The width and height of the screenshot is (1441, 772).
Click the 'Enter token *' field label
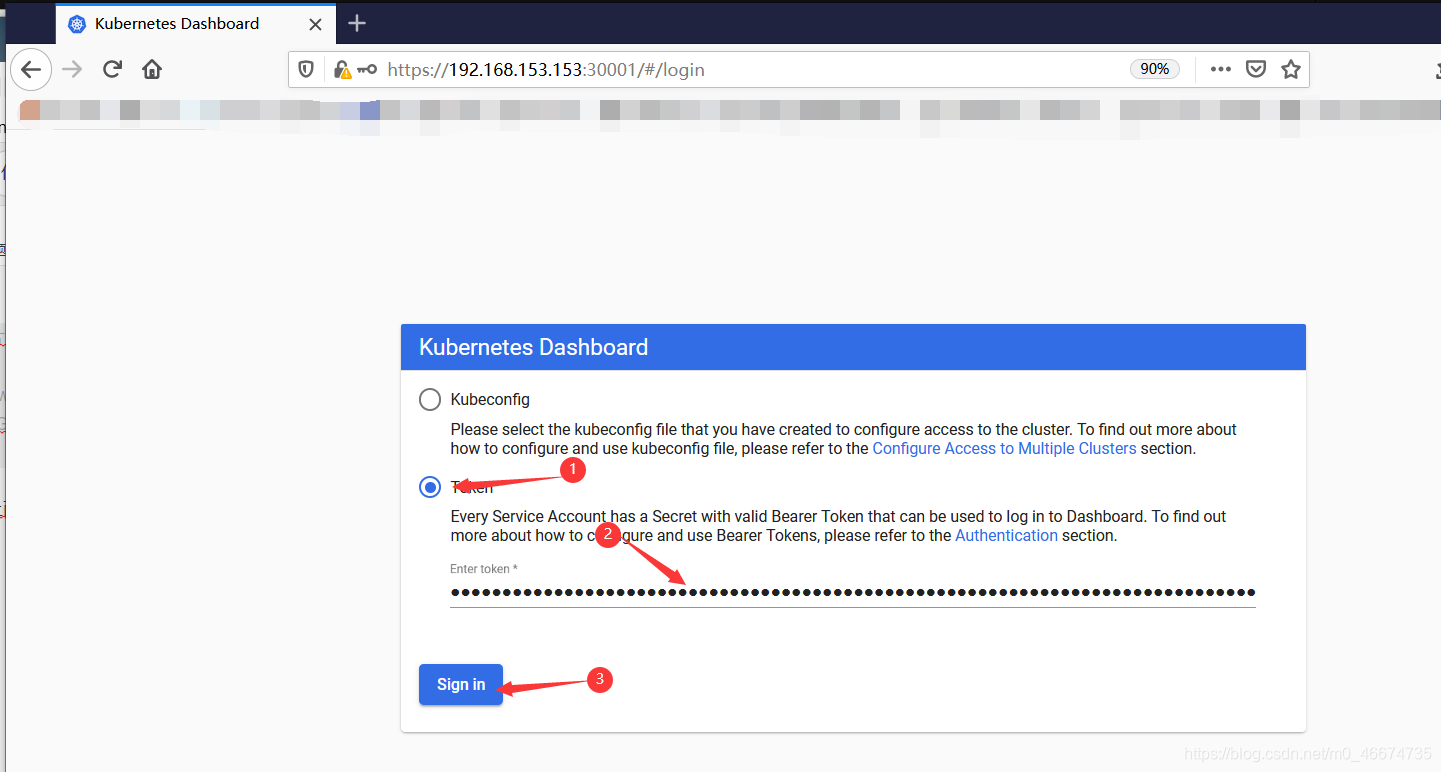(x=484, y=569)
